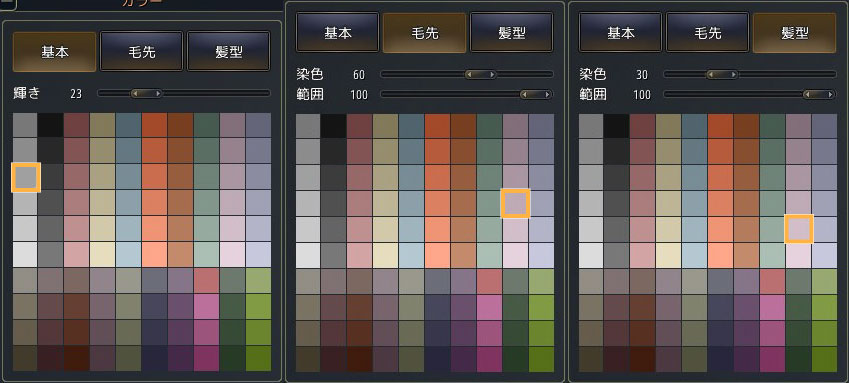Click the 輝き label in left panel
Viewport: 849px width, 383px height.
pos(27,93)
